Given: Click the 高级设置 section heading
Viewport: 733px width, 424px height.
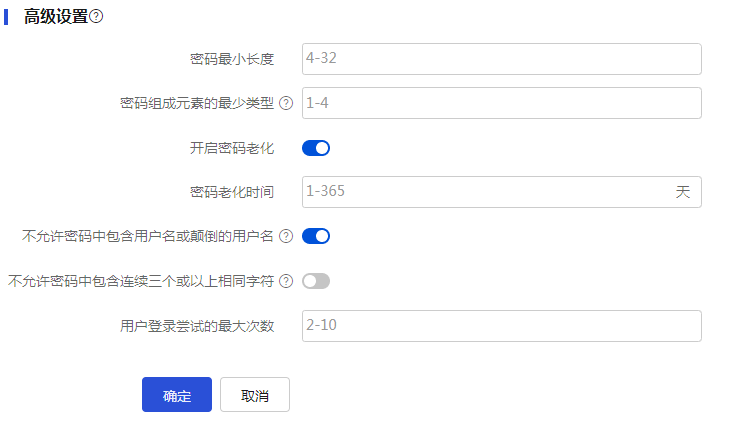Looking at the screenshot, I should (x=56, y=17).
